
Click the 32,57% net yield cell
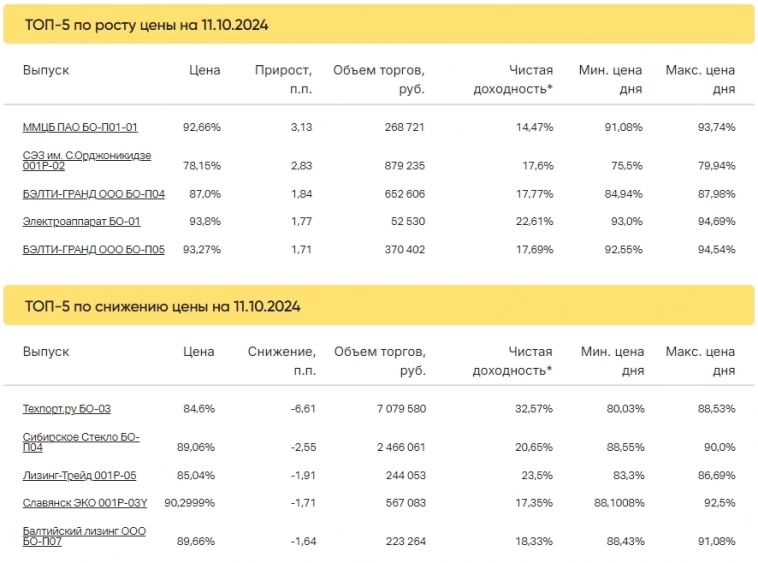(531, 408)
